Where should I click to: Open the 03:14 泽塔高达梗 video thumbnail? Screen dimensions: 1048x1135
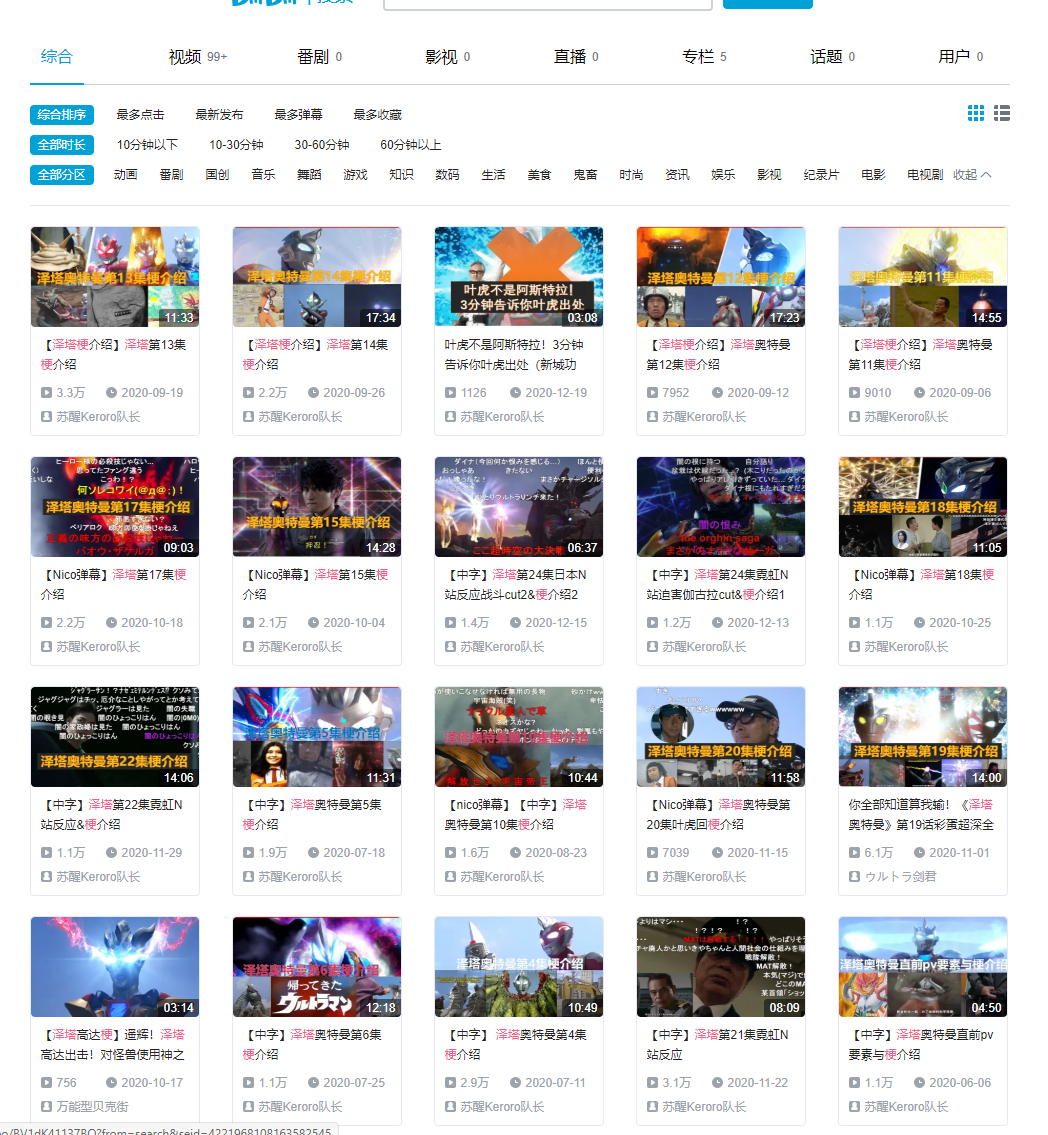(115, 967)
